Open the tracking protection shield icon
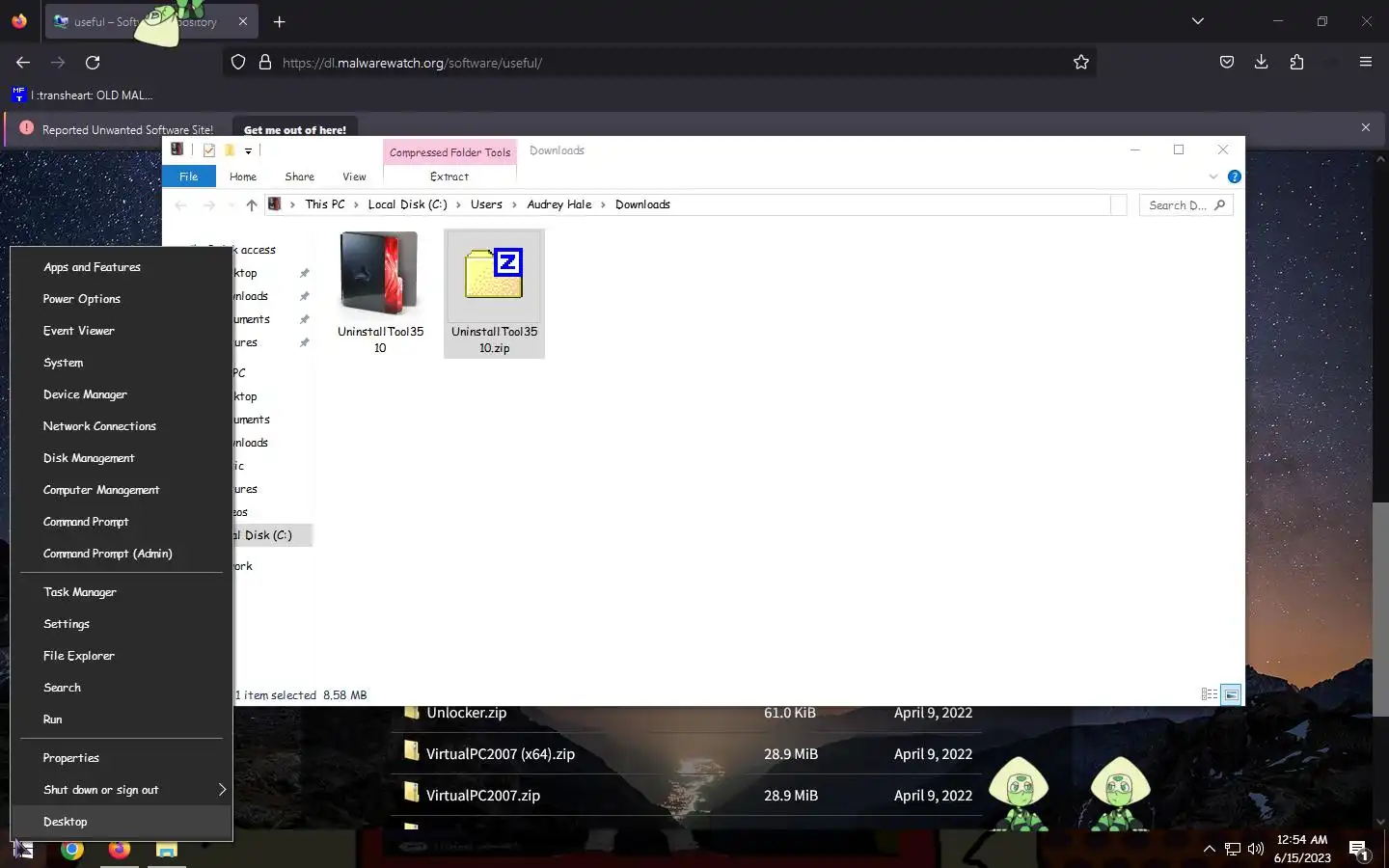Image resolution: width=1389 pixels, height=868 pixels. pyautogui.click(x=238, y=63)
